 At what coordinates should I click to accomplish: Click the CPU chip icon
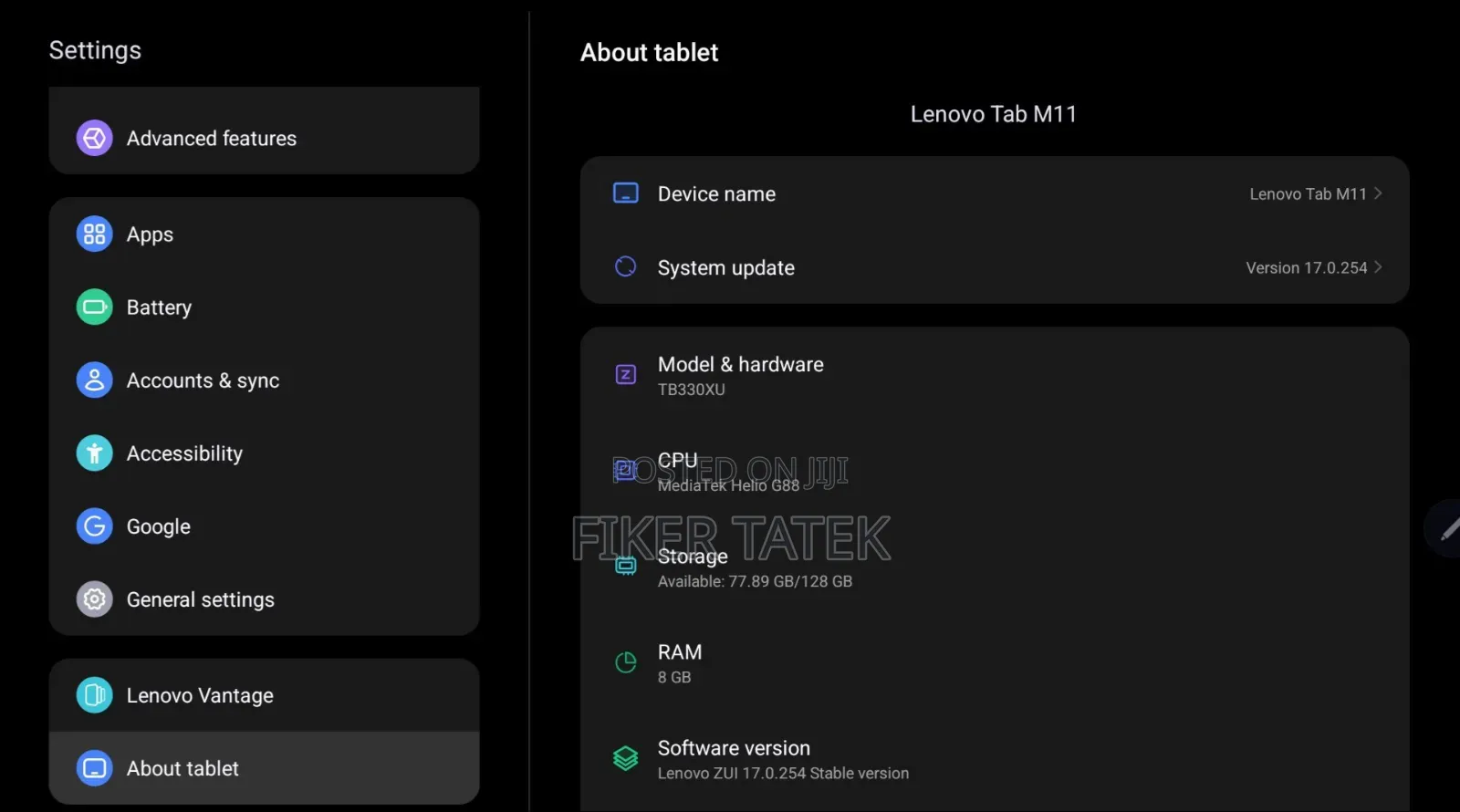(x=625, y=470)
